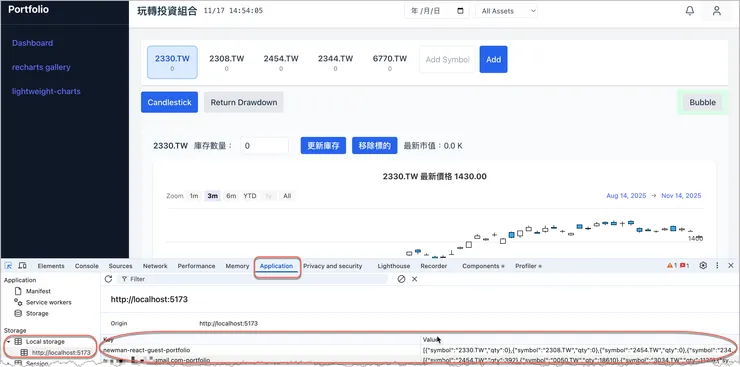Switch to the Network DevTools tab
This screenshot has width=740, height=367.
tap(155, 266)
